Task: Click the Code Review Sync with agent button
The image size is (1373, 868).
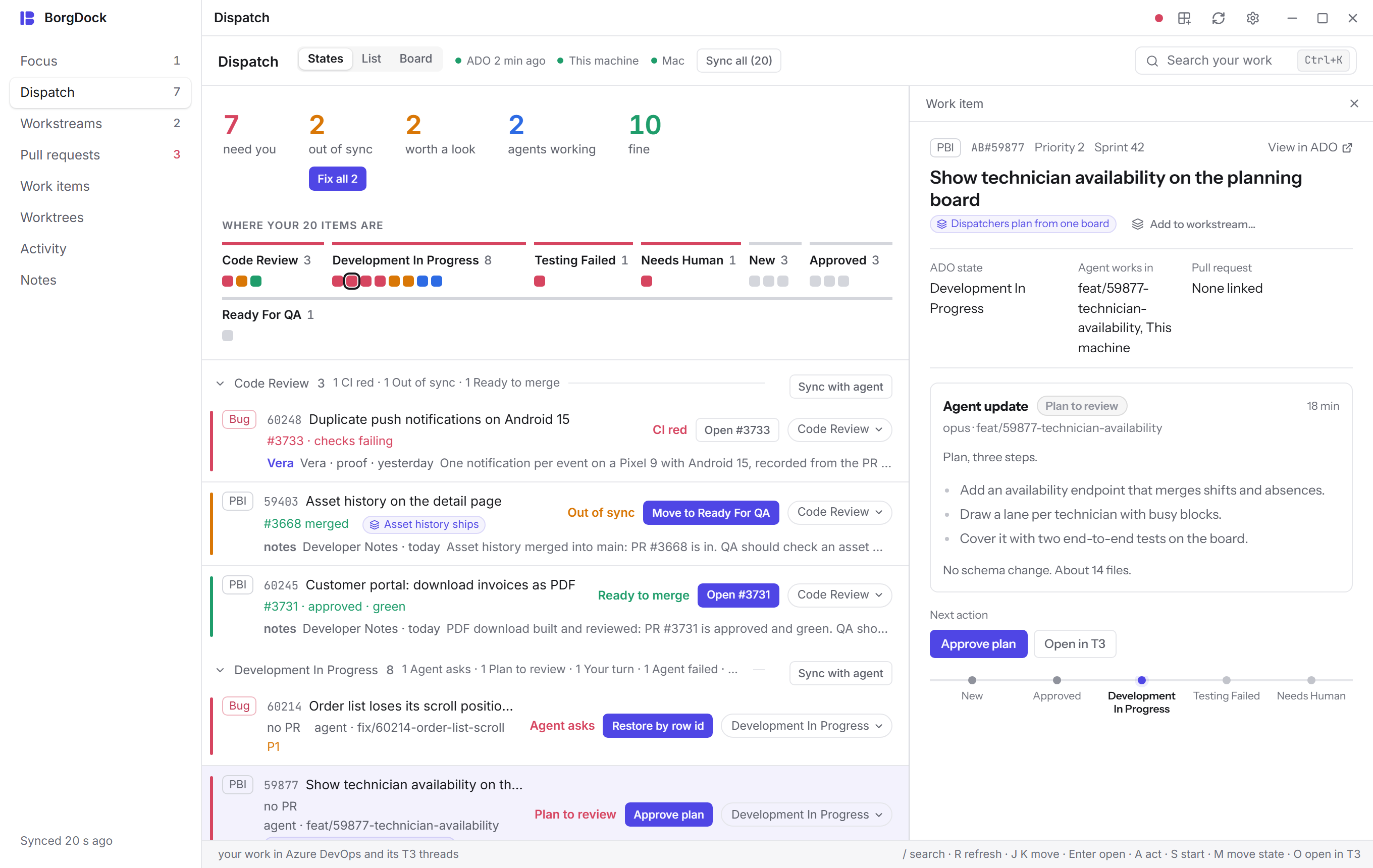Action: [x=840, y=387]
